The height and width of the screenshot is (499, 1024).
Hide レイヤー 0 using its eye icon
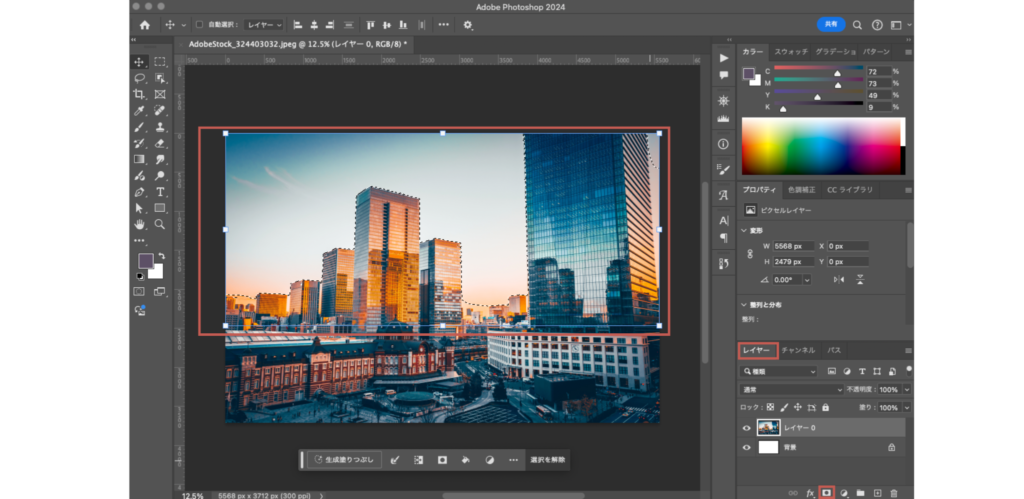tap(747, 428)
